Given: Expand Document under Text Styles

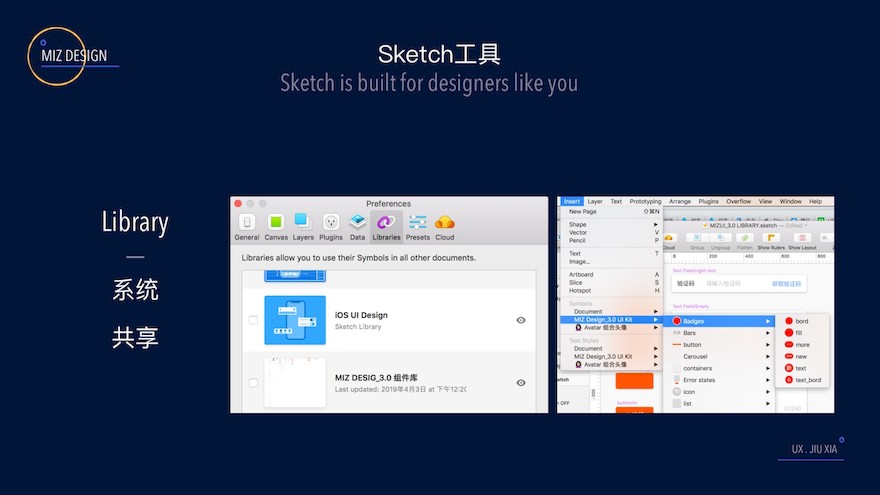Looking at the screenshot, I should [612, 349].
